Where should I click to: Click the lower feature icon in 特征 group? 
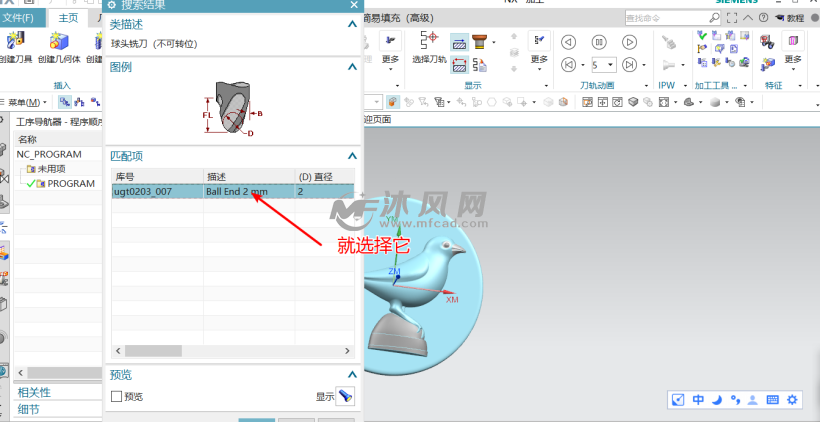tap(768, 64)
